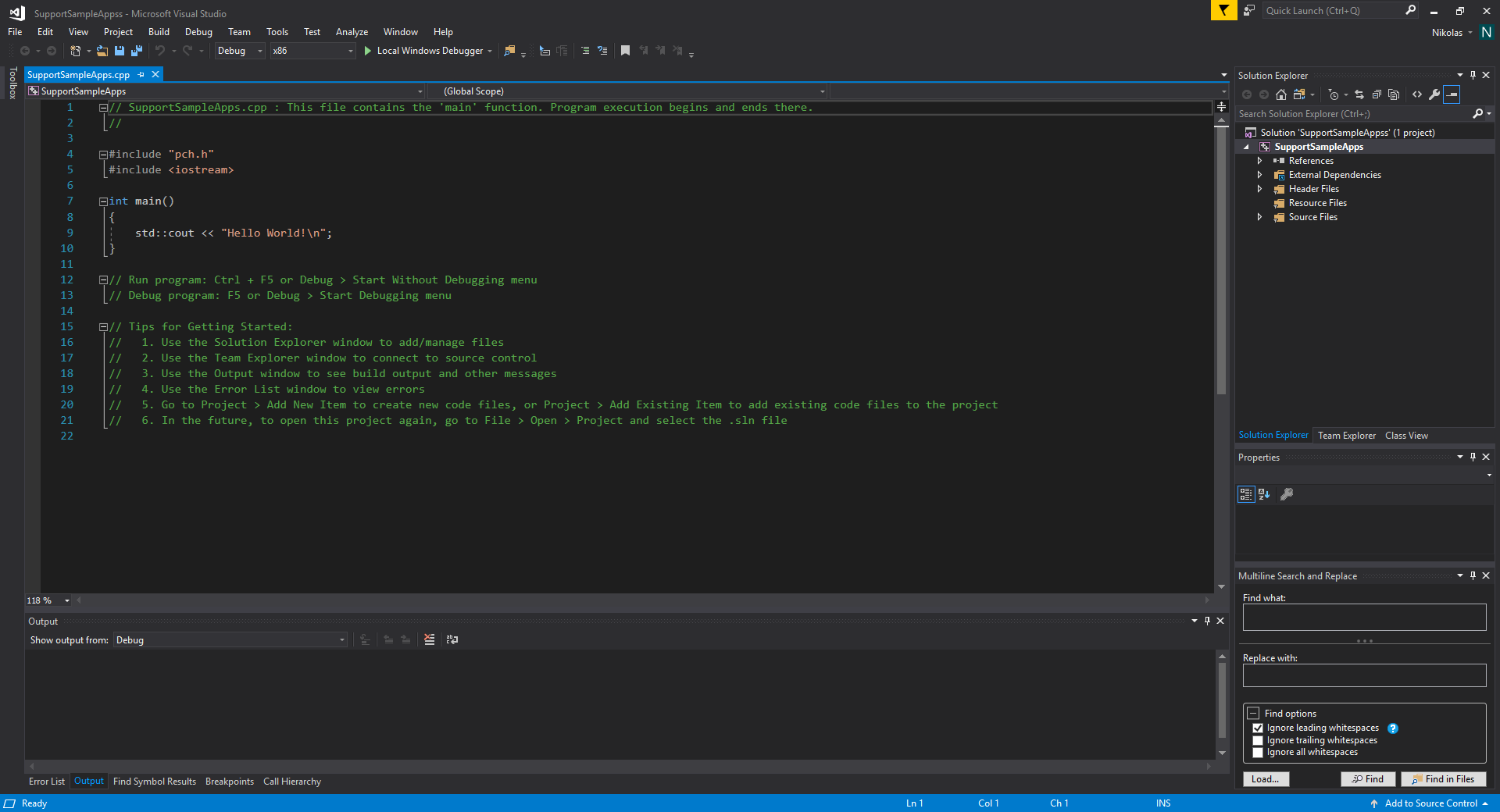The height and width of the screenshot is (812, 1500).
Task: Click the Load... button
Action: 1266,779
